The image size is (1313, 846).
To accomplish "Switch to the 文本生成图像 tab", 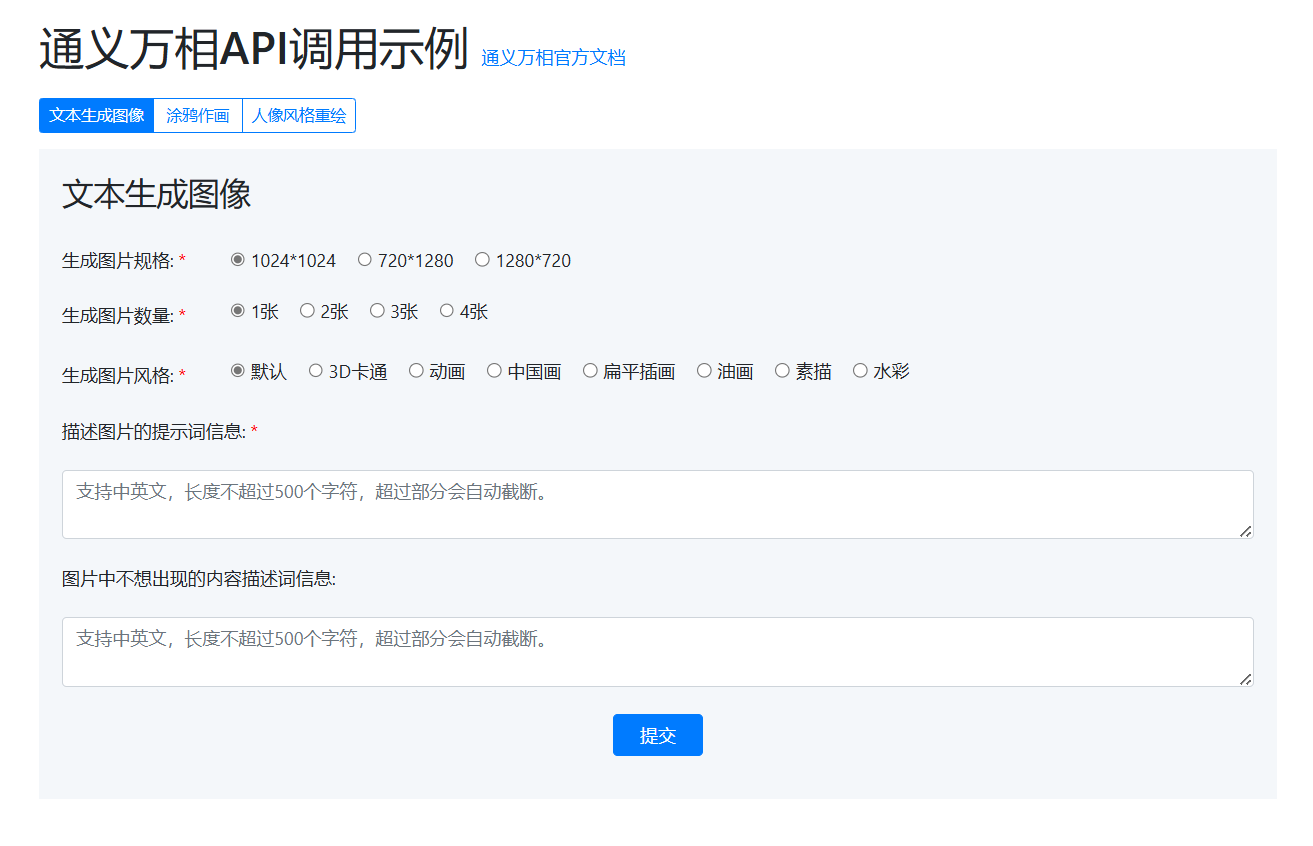I will point(96,115).
